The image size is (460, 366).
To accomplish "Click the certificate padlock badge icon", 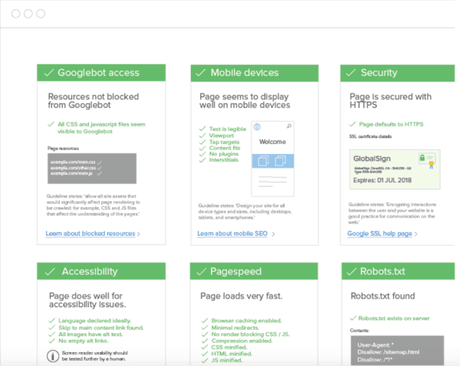I will (x=427, y=159).
